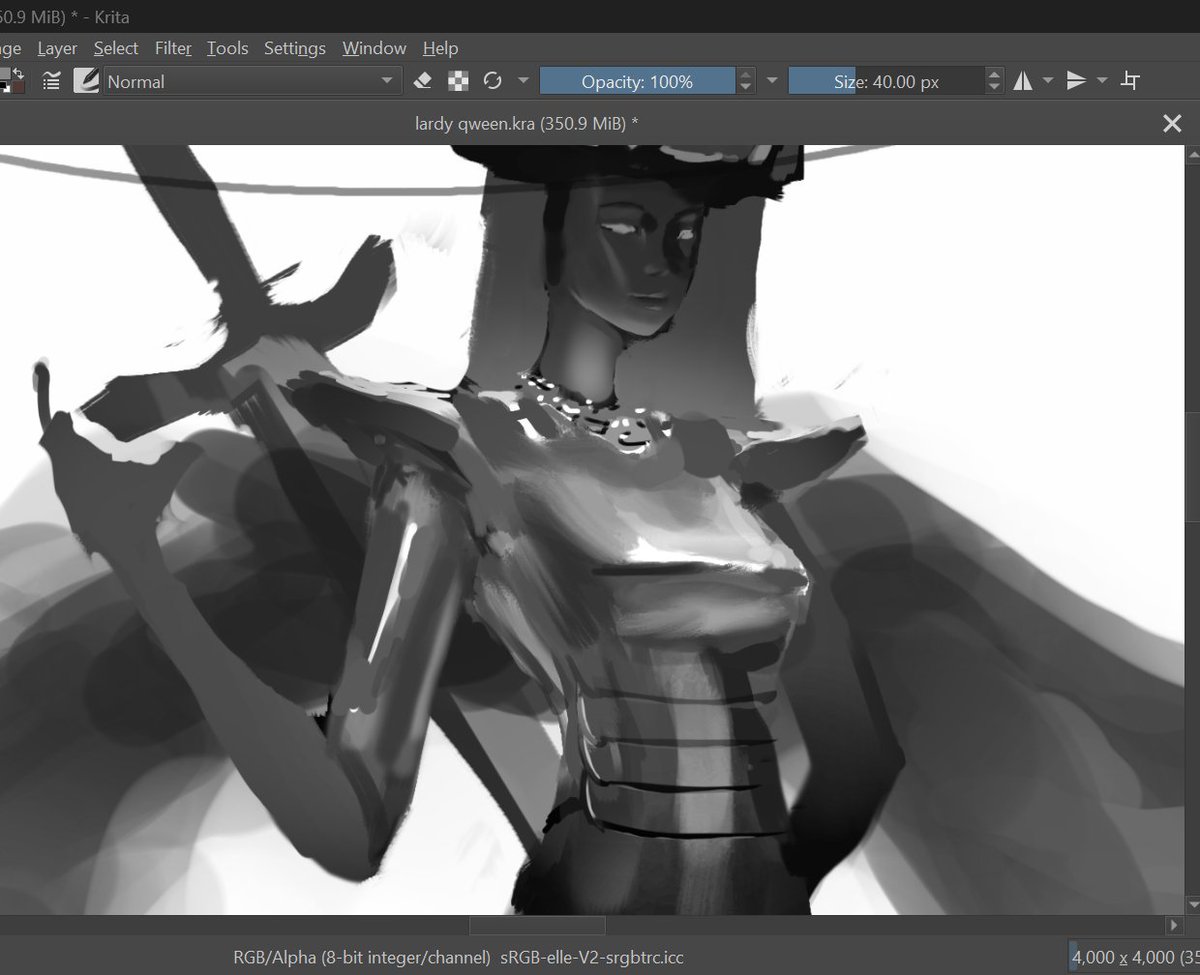
Task: Open the Filter menu
Action: point(172,47)
